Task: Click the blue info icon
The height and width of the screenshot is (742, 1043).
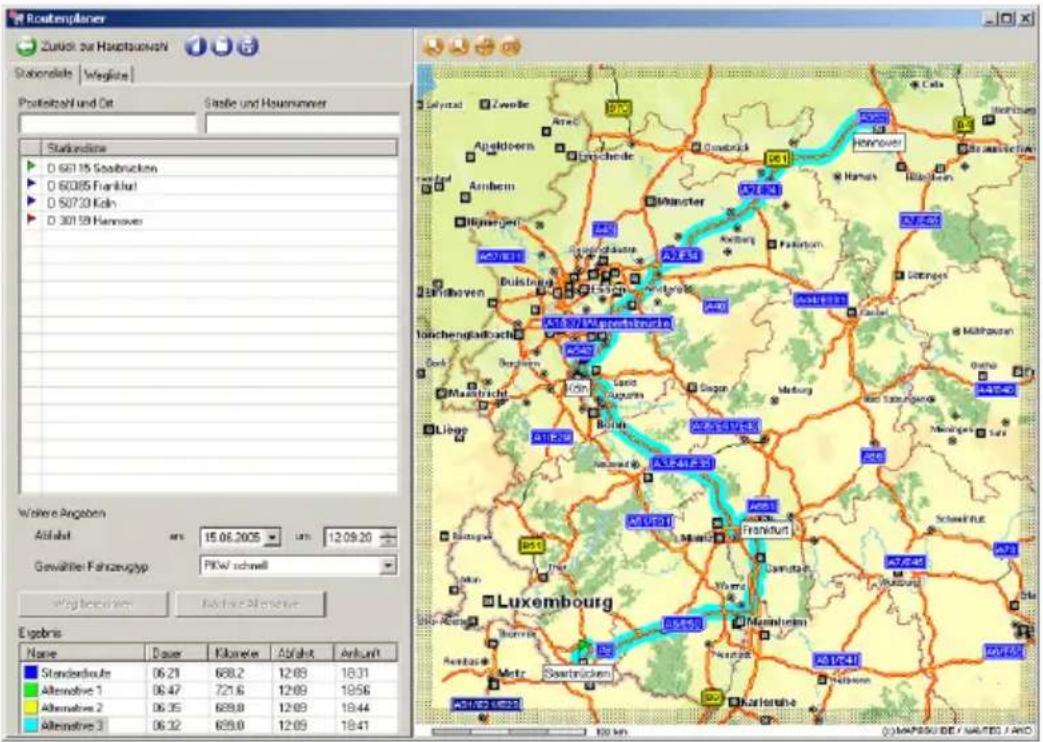Action: [196, 46]
